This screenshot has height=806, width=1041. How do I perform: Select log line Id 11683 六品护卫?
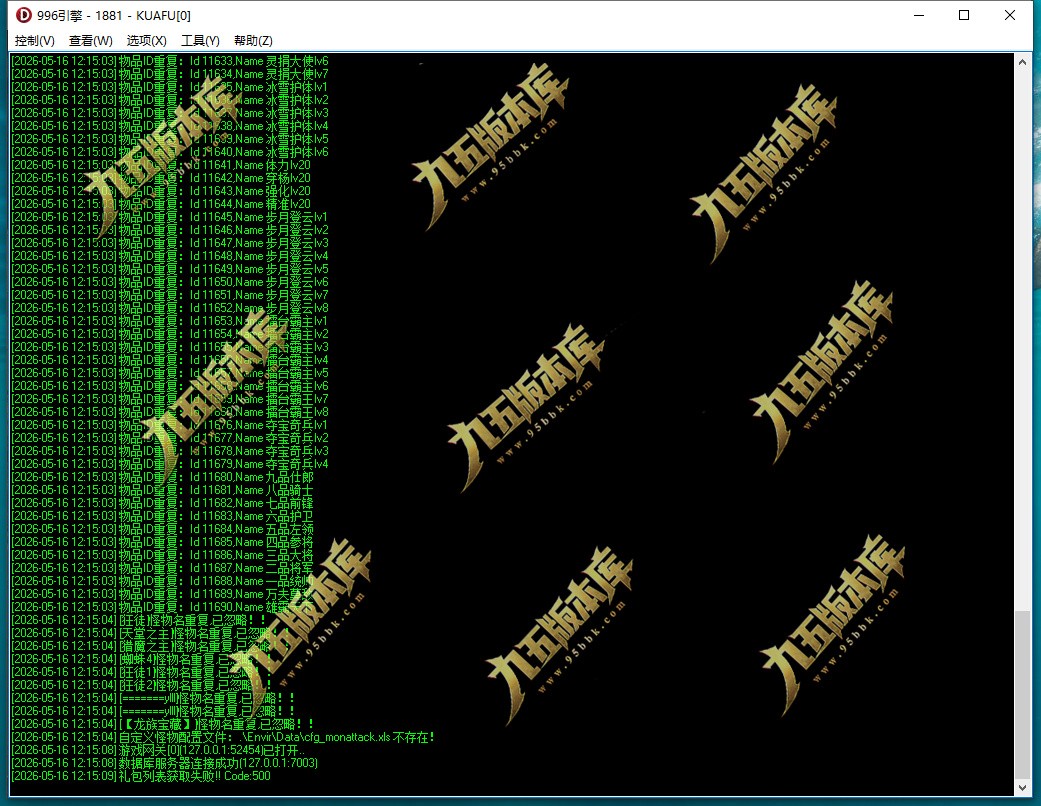pyautogui.click(x=163, y=516)
